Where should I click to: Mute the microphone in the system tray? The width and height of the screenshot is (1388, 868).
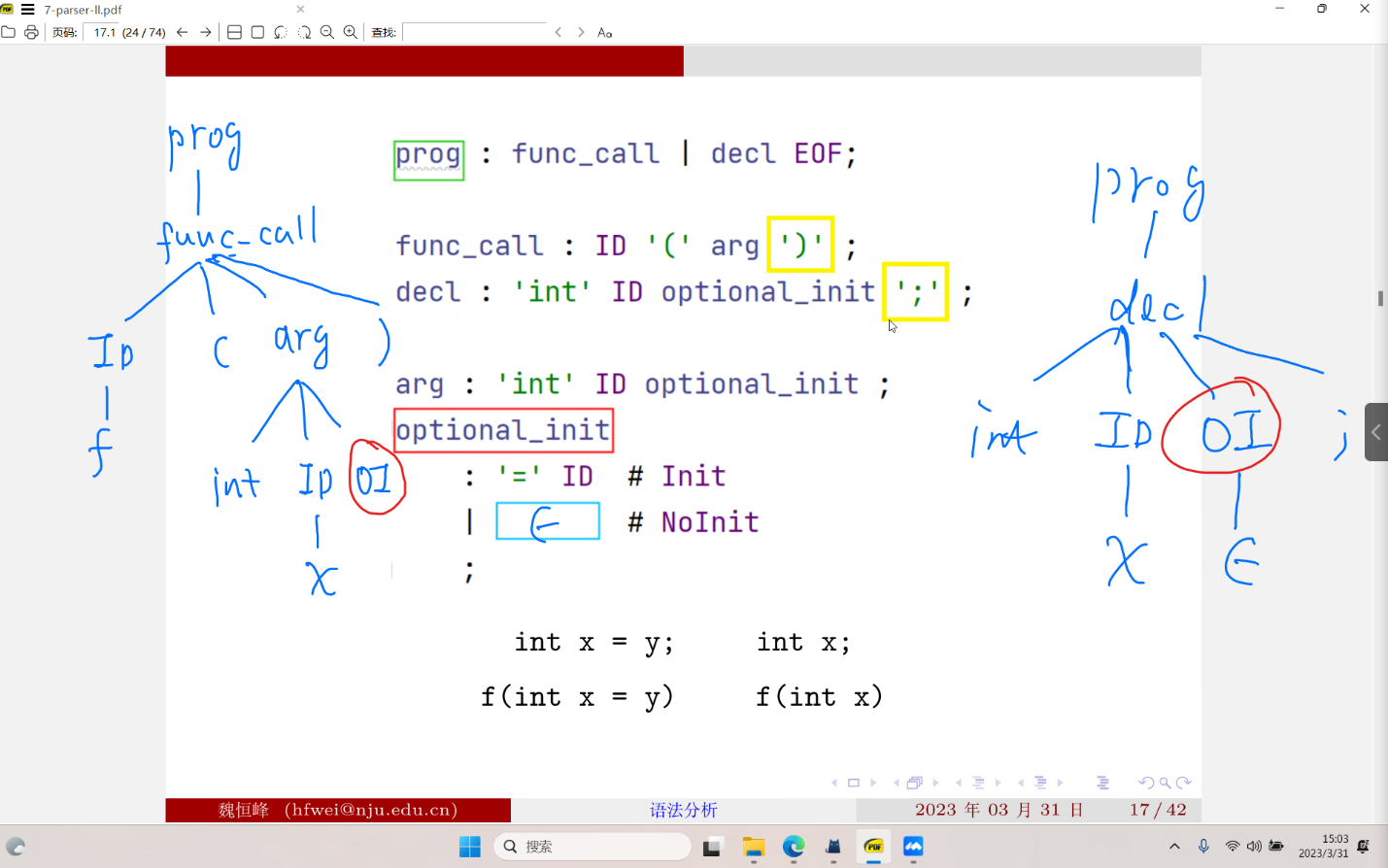click(x=1204, y=846)
